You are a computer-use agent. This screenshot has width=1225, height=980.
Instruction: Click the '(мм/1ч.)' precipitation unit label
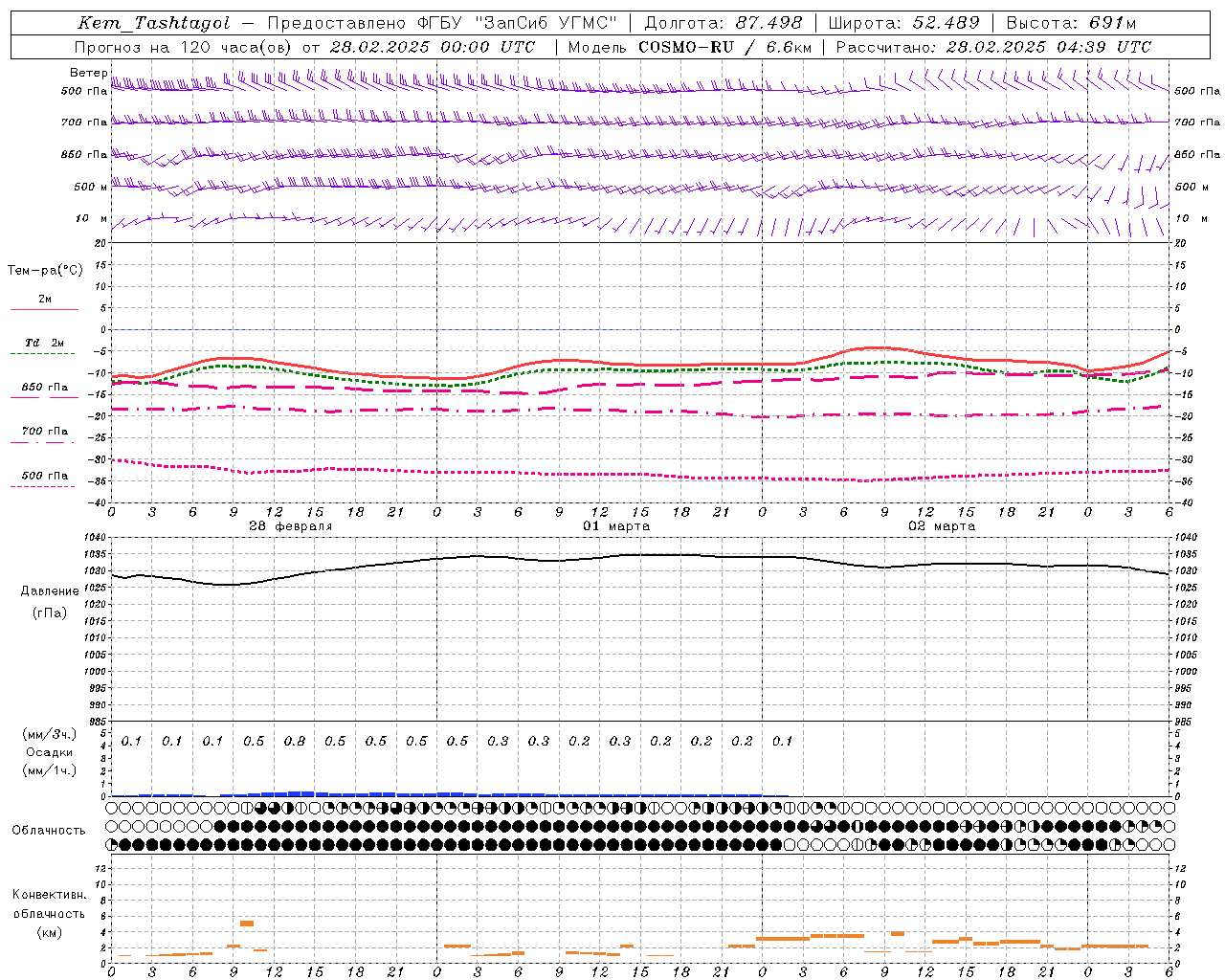tap(50, 770)
